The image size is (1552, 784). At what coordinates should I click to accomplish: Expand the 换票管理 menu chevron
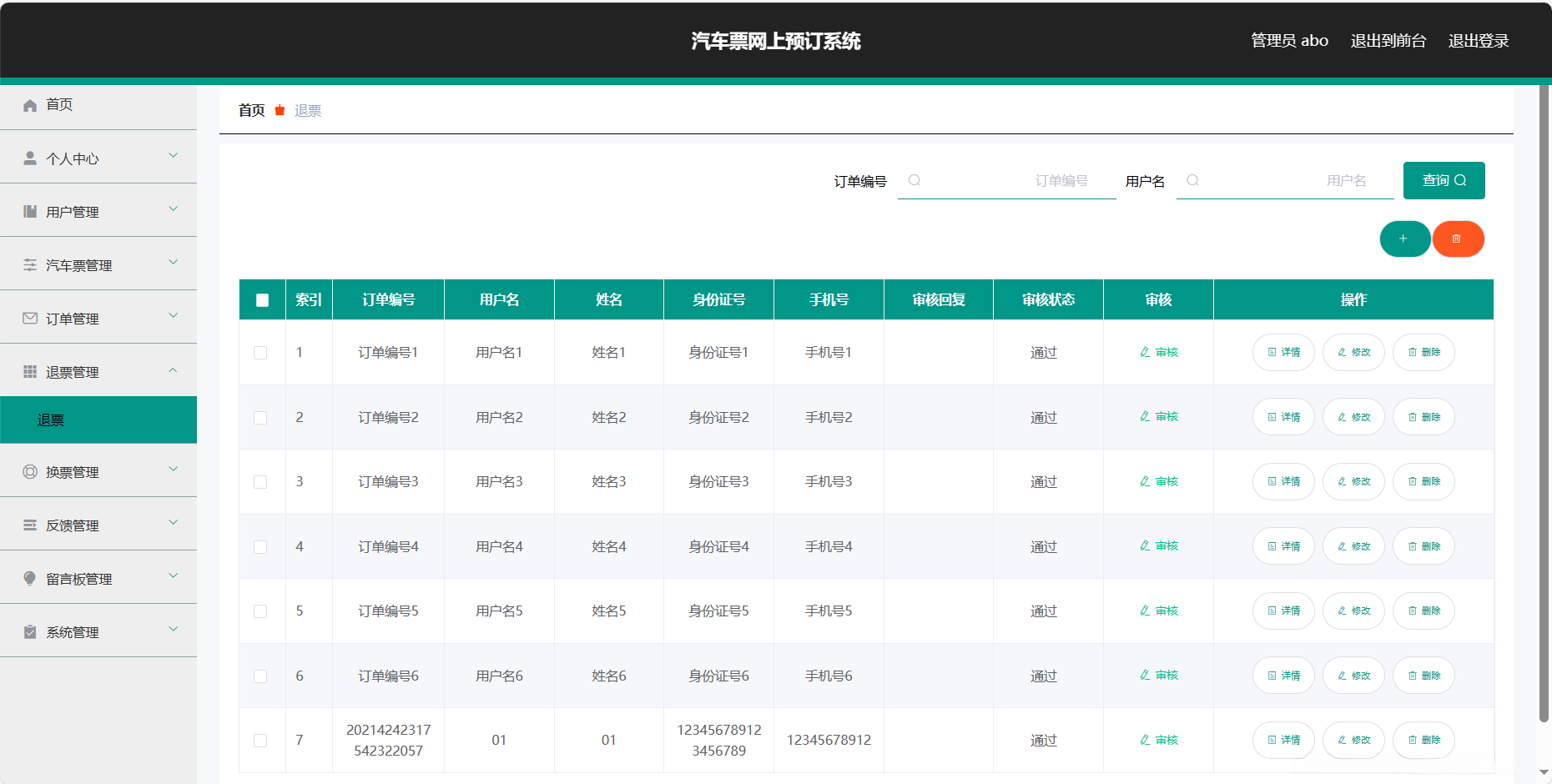tap(174, 470)
